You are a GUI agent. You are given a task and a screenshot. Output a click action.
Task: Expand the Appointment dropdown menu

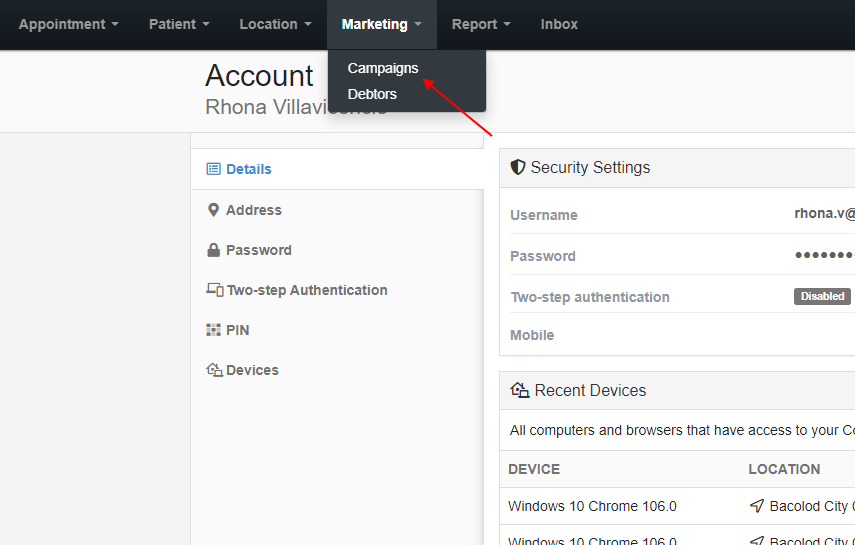68,24
